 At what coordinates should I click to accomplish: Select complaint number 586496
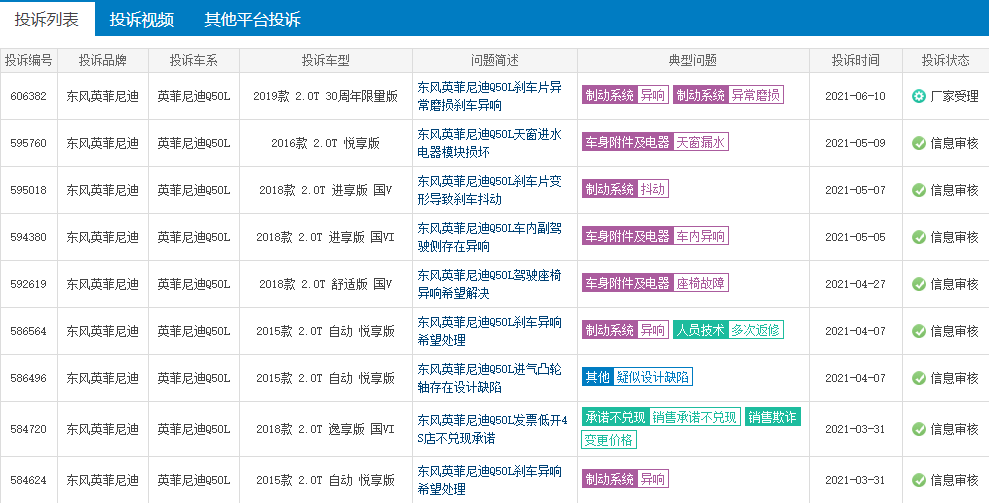tap(28, 378)
